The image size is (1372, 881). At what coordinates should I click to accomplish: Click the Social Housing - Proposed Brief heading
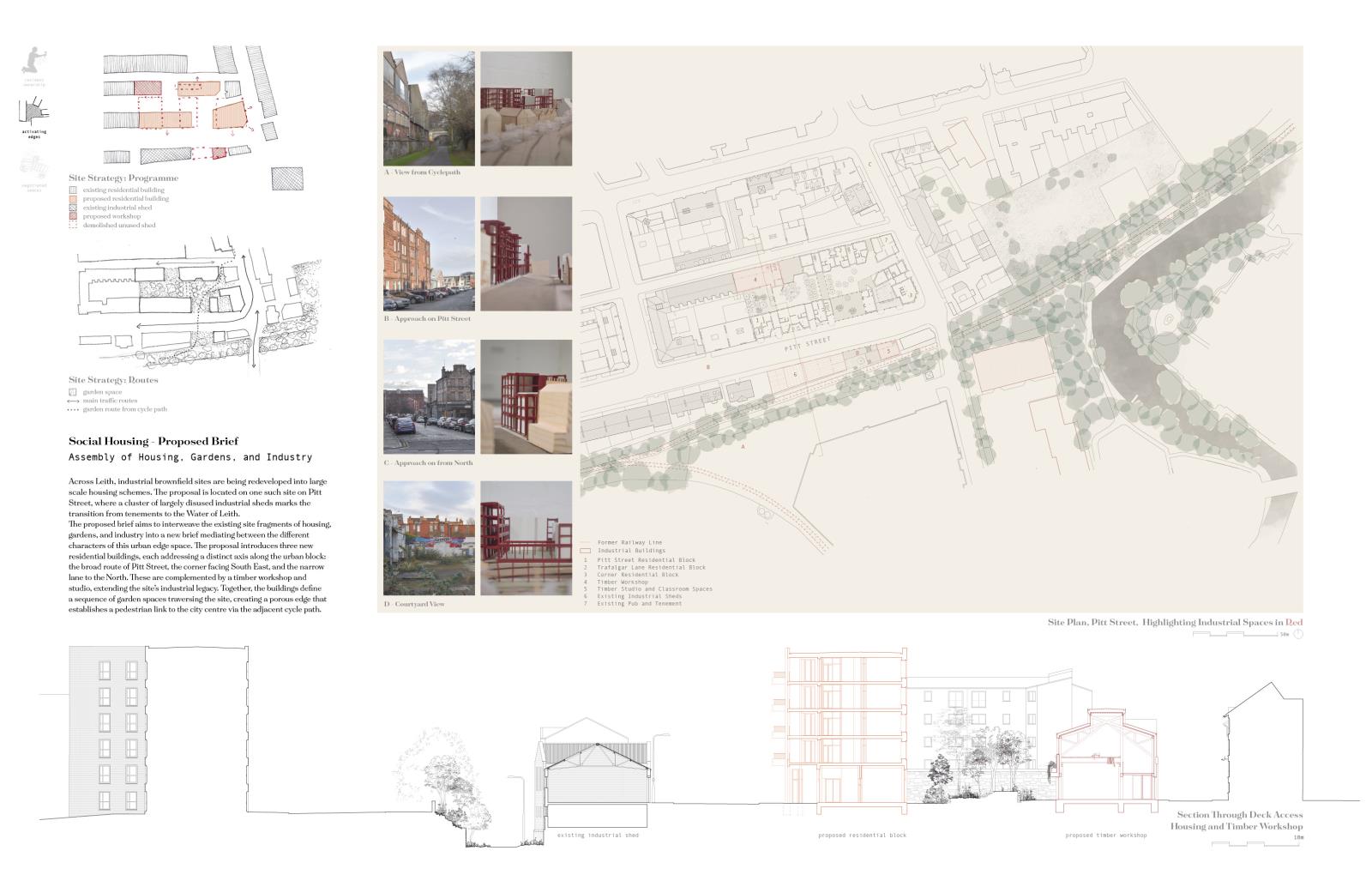[153, 442]
